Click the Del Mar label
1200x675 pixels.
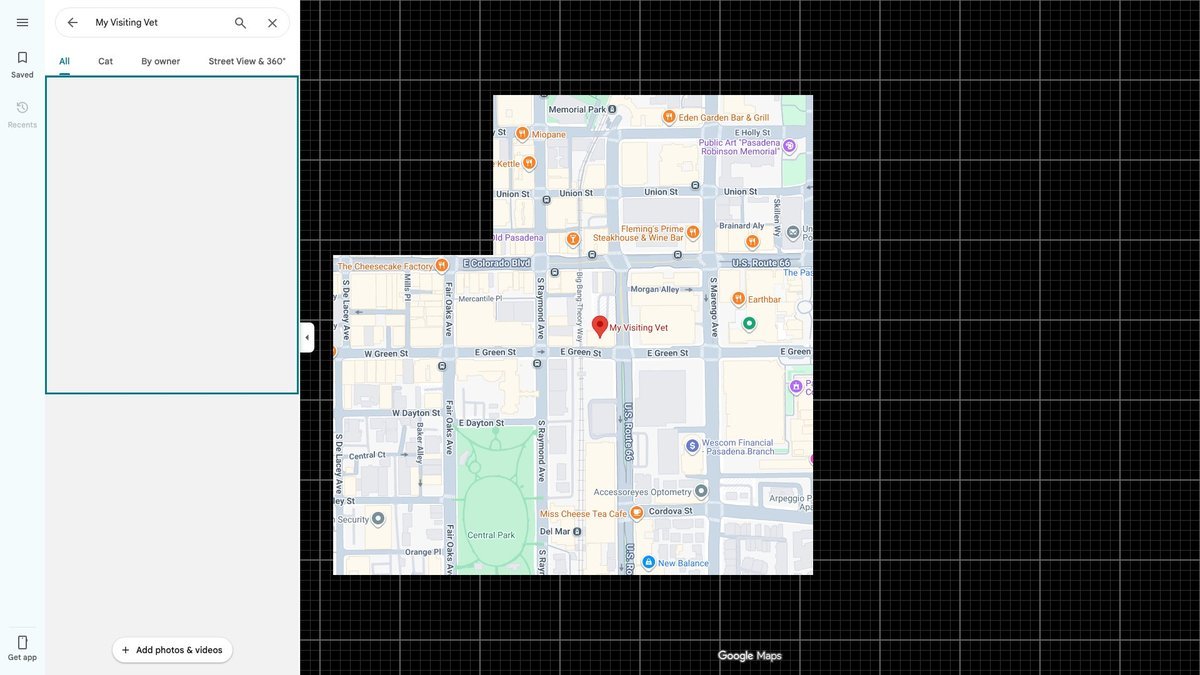coord(555,531)
